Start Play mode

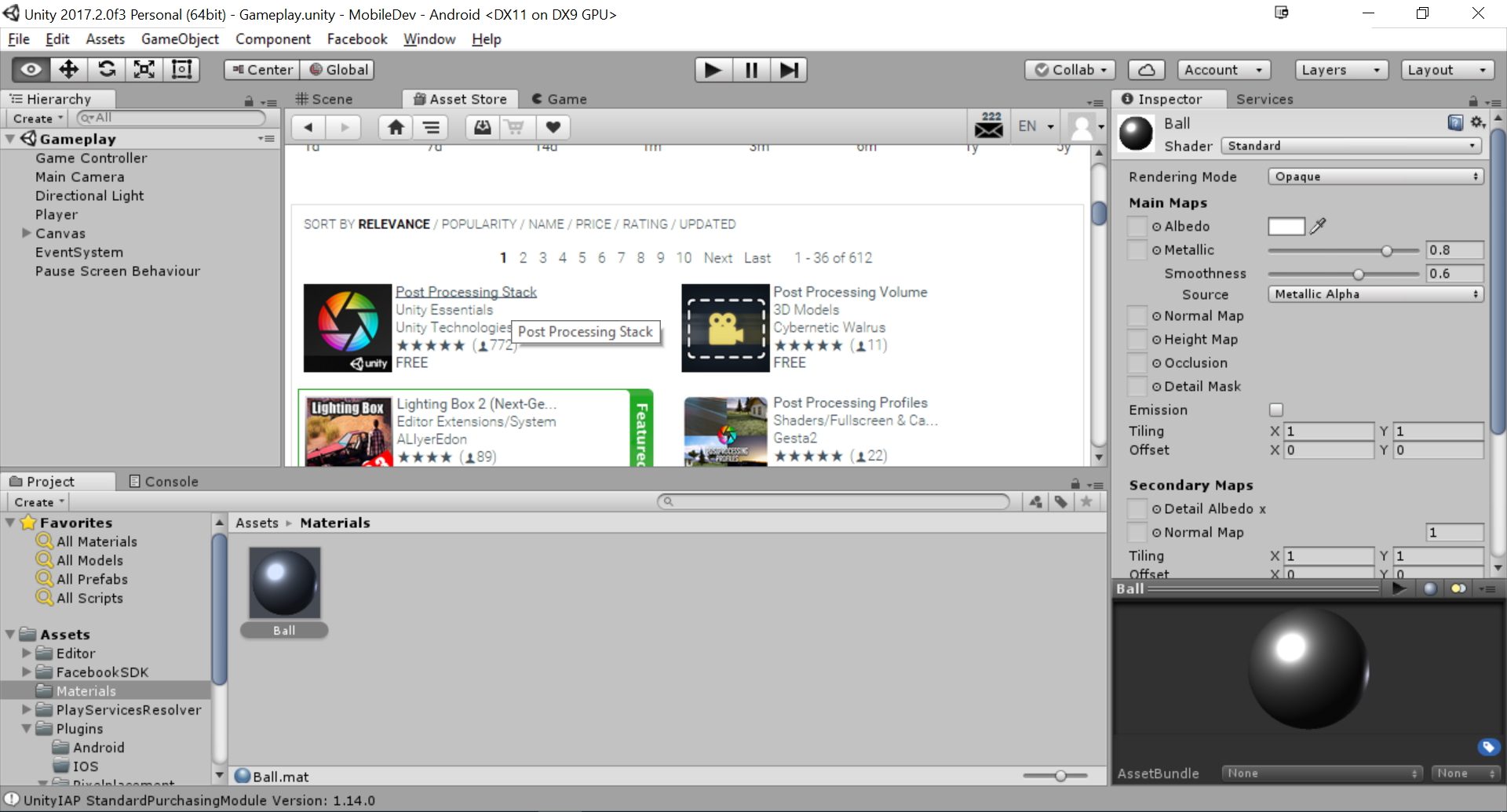[713, 70]
